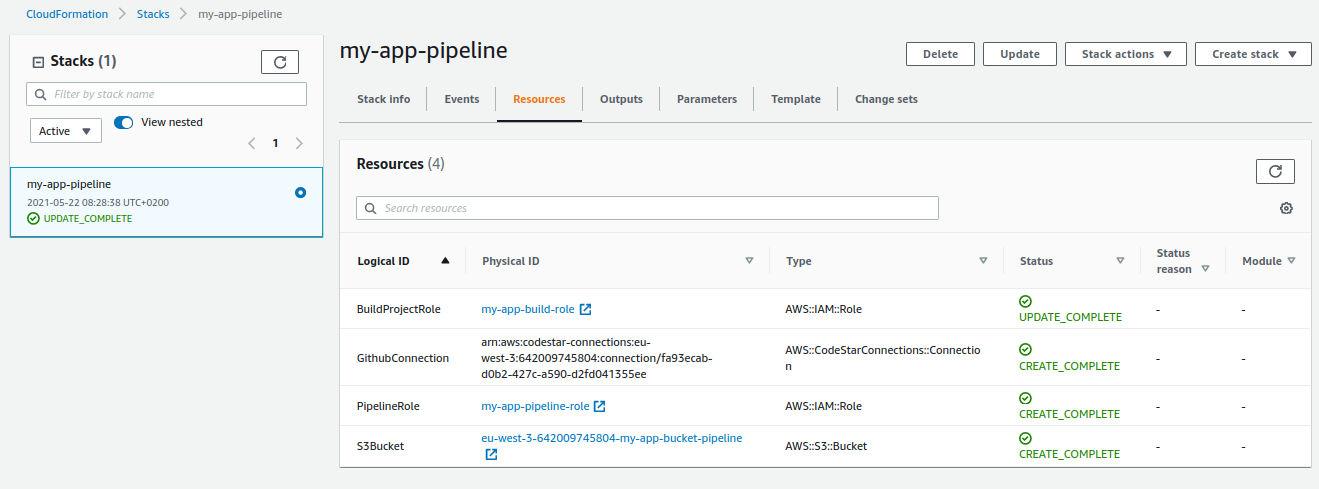Collapse the Stacks panel header
The height and width of the screenshot is (489, 1319).
click(38, 62)
